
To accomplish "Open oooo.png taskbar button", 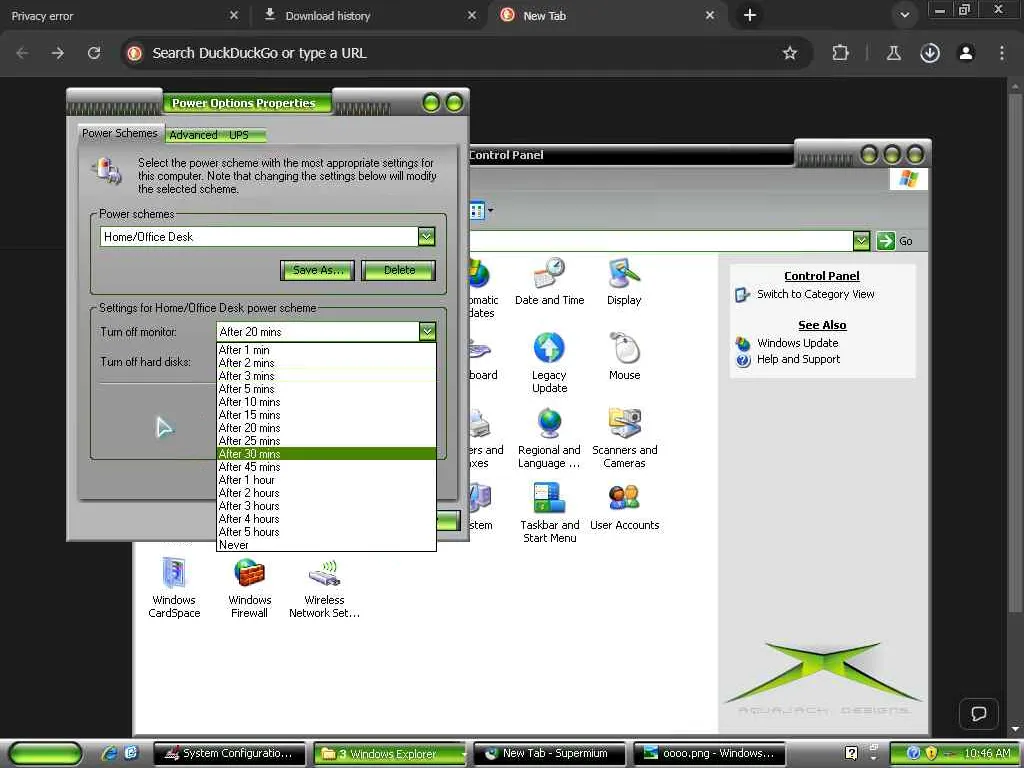I will [709, 754].
